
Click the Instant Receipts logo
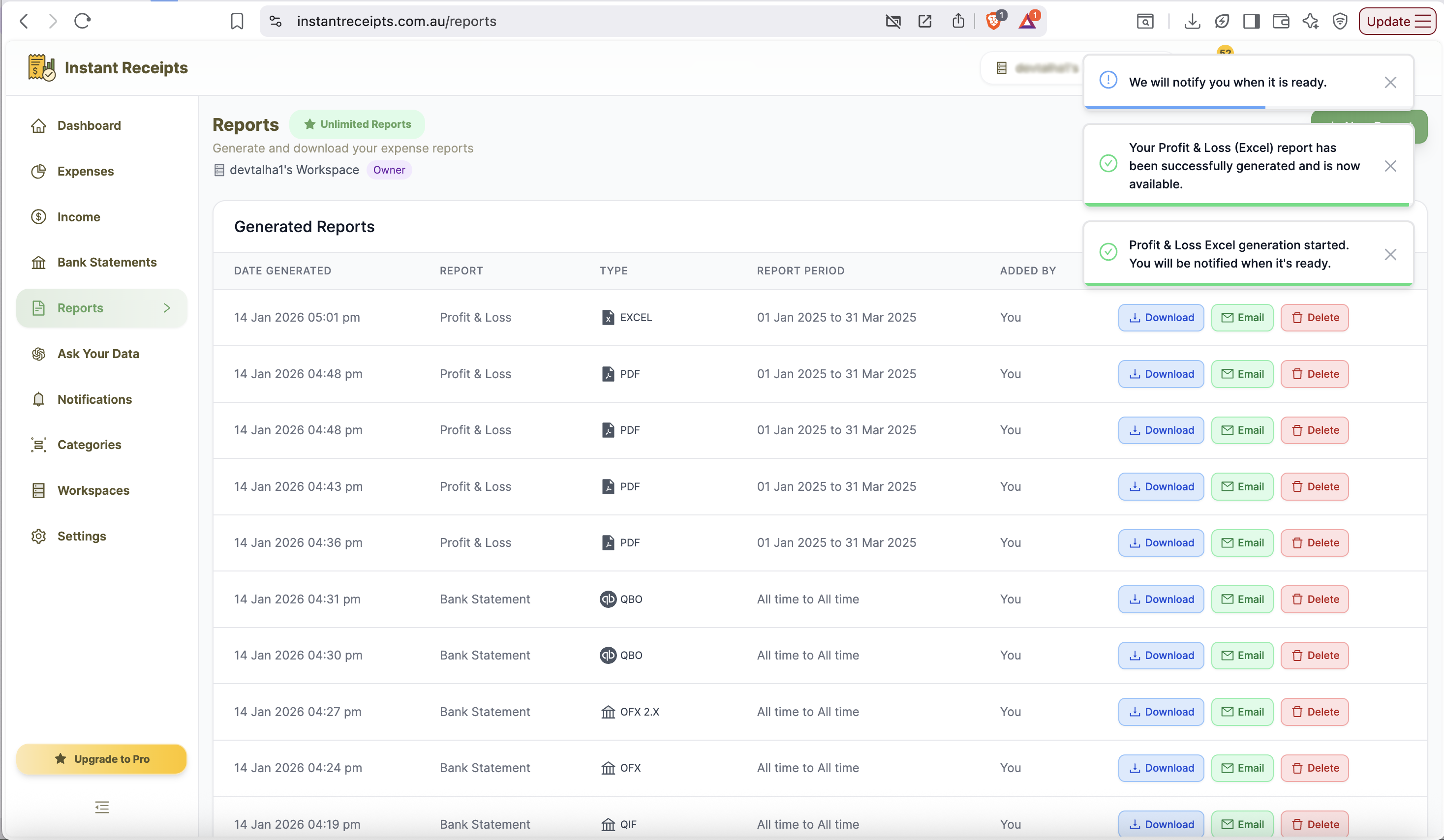click(x=108, y=67)
